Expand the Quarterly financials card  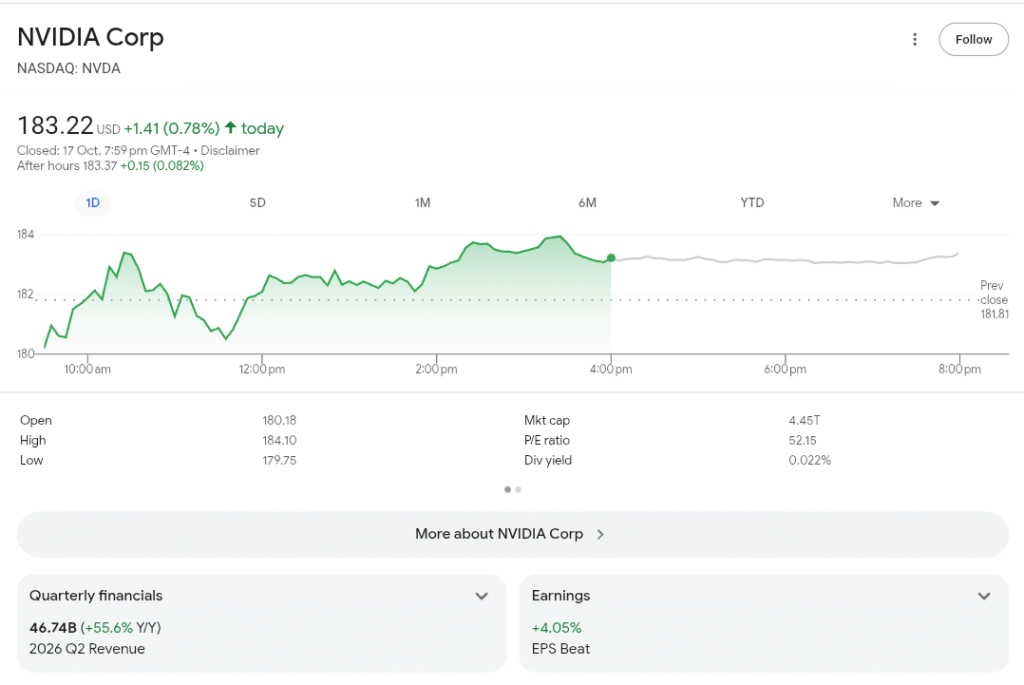tap(481, 596)
